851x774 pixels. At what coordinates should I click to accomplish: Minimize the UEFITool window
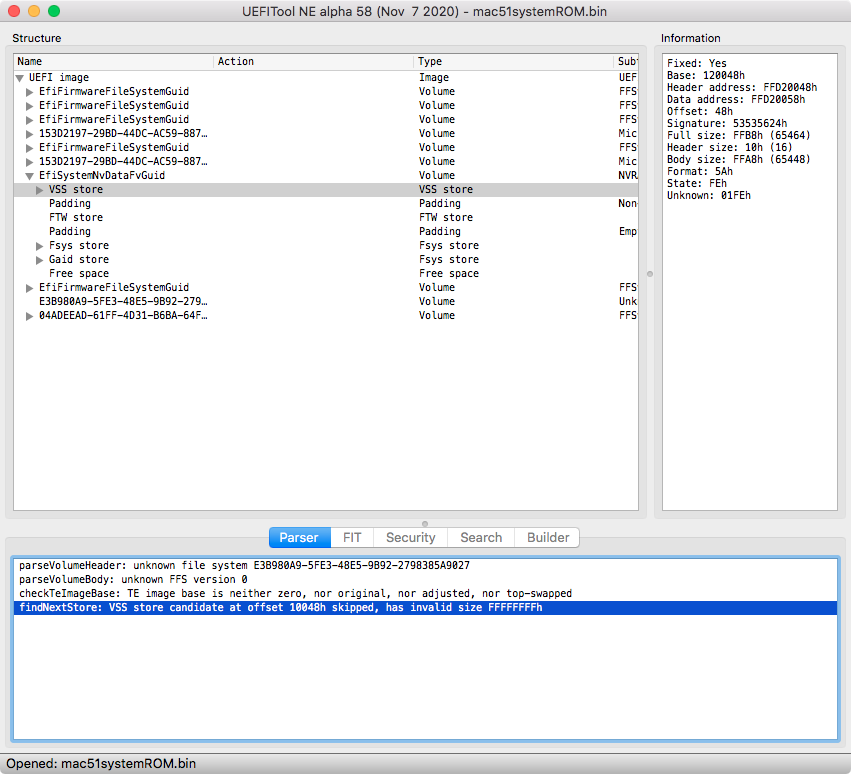(x=34, y=11)
